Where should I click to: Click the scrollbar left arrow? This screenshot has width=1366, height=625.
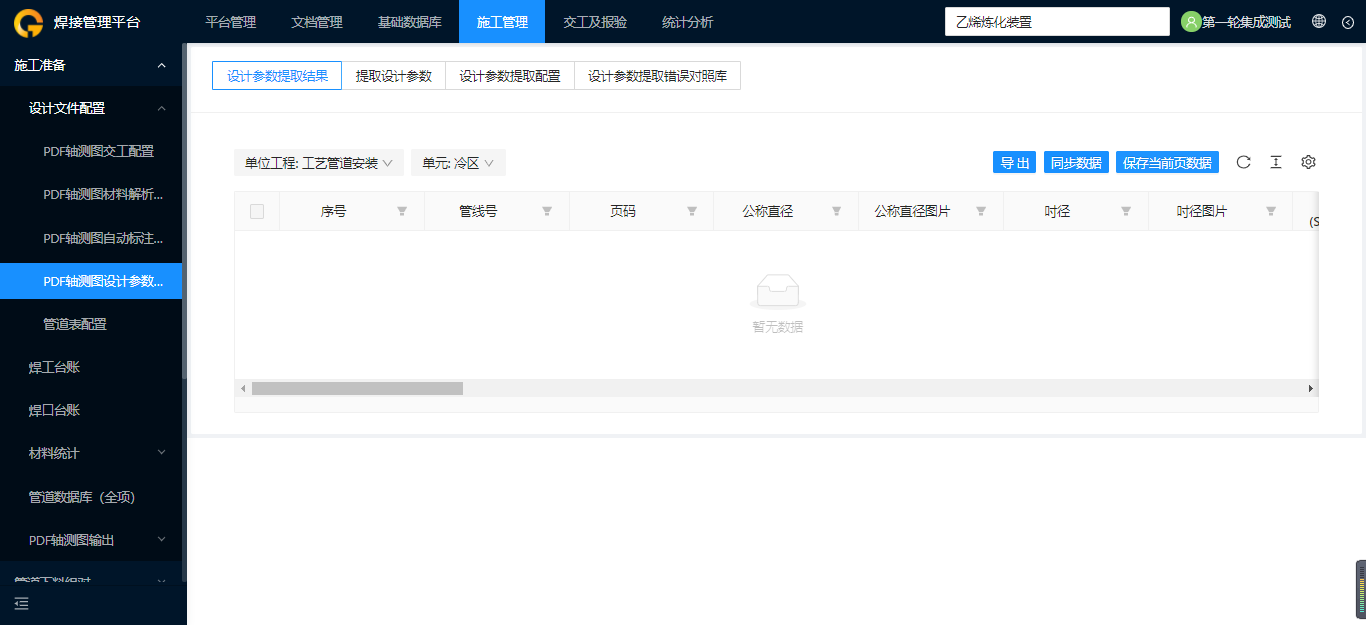pos(242,388)
